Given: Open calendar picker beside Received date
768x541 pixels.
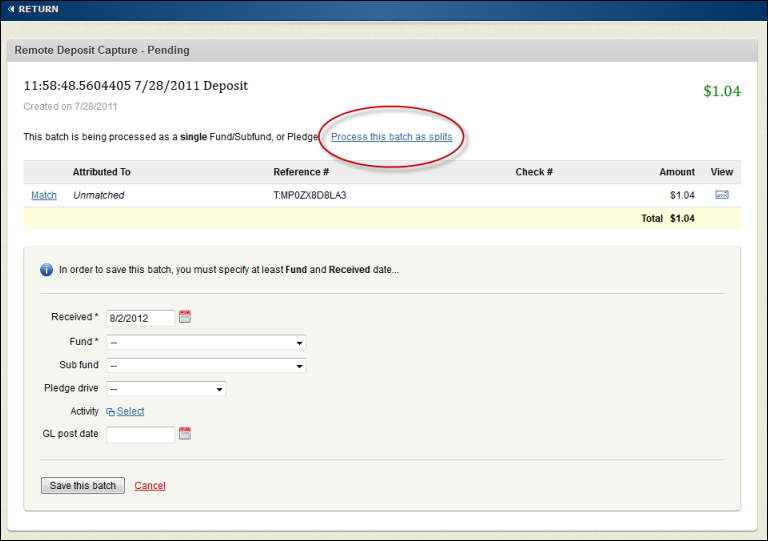Looking at the screenshot, I should tap(184, 317).
